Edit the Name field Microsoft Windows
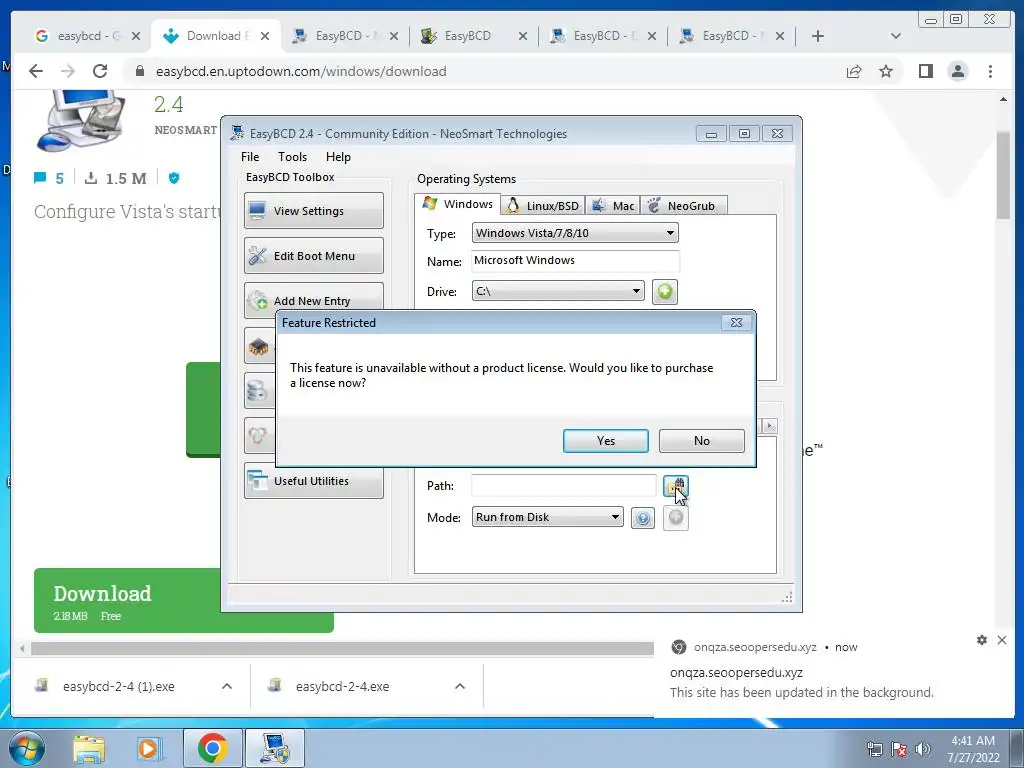Viewport: 1024px width, 768px height. coord(575,261)
